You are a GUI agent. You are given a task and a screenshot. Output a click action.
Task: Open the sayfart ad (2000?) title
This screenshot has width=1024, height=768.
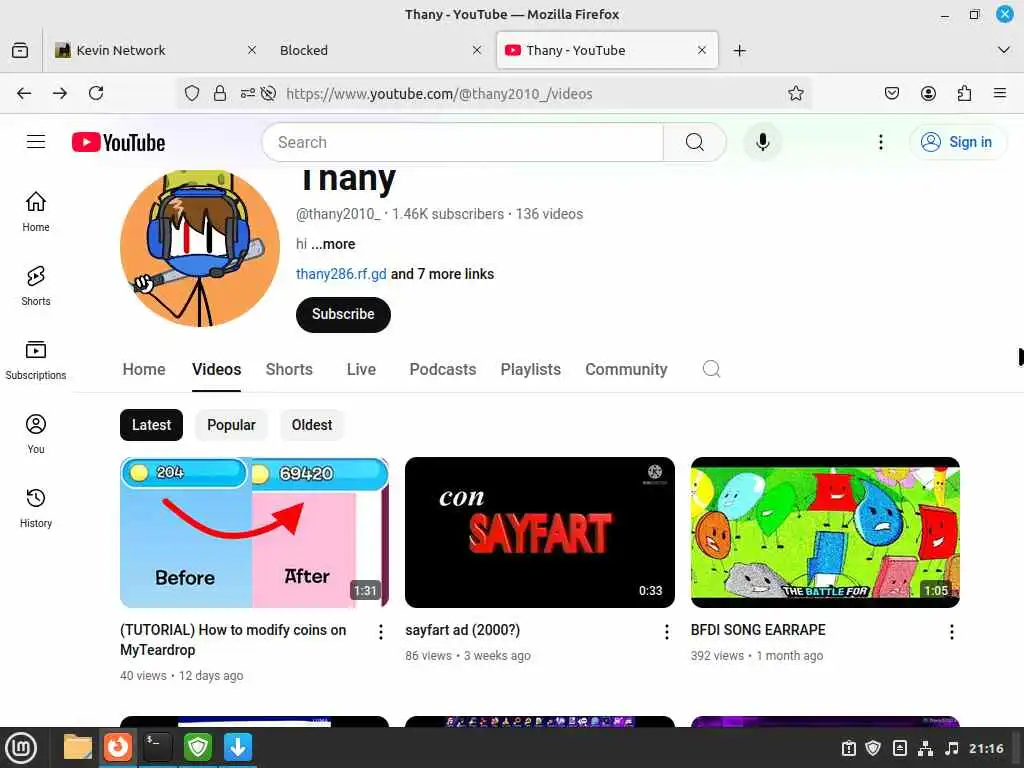(x=462, y=630)
